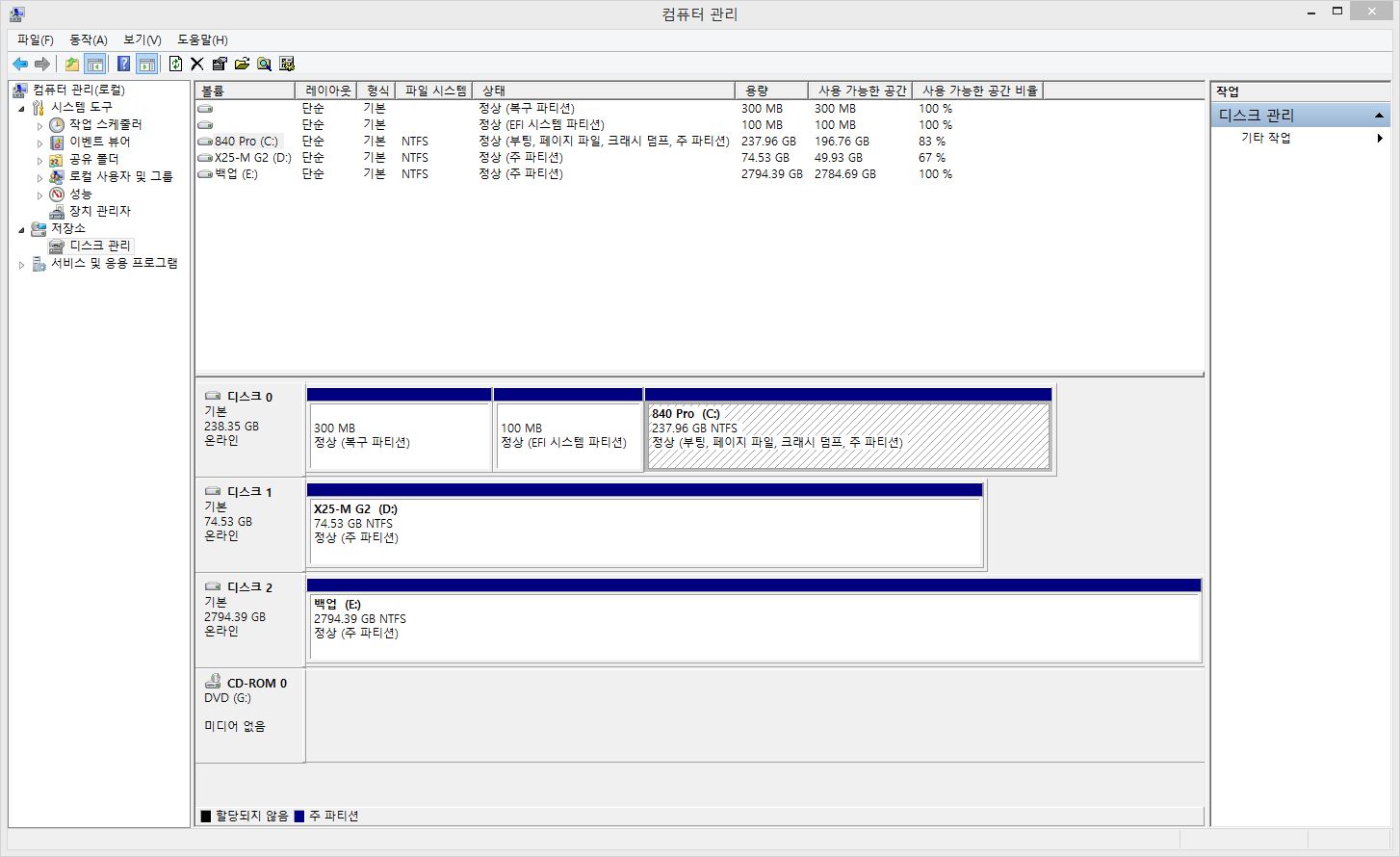
Task: Open 장치 관리자 in tree
Action: [99, 211]
